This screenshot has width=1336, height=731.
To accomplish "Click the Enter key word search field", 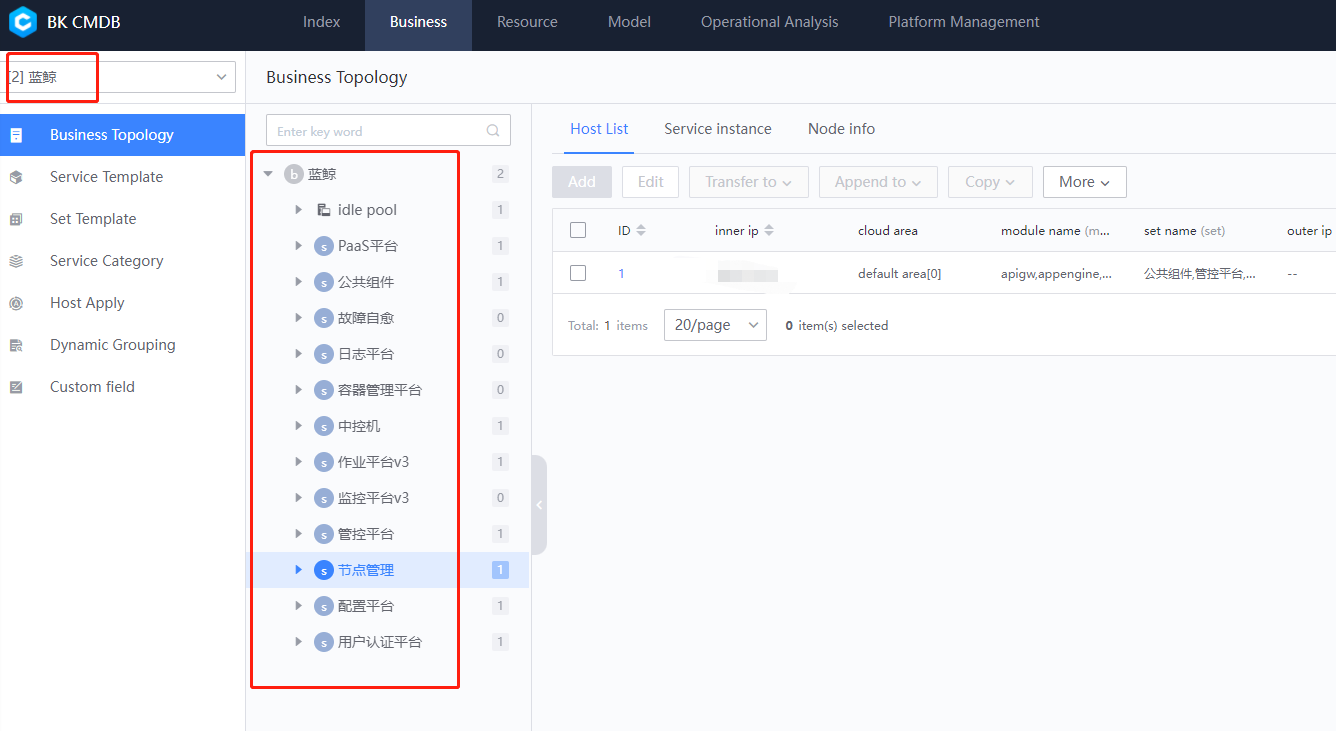I will coord(388,131).
